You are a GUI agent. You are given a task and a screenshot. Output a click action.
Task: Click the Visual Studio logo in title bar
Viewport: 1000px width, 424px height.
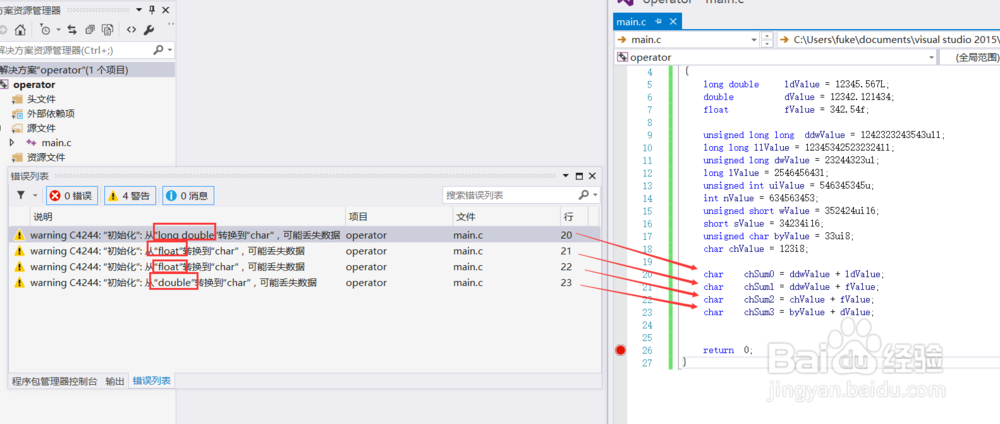(x=624, y=3)
